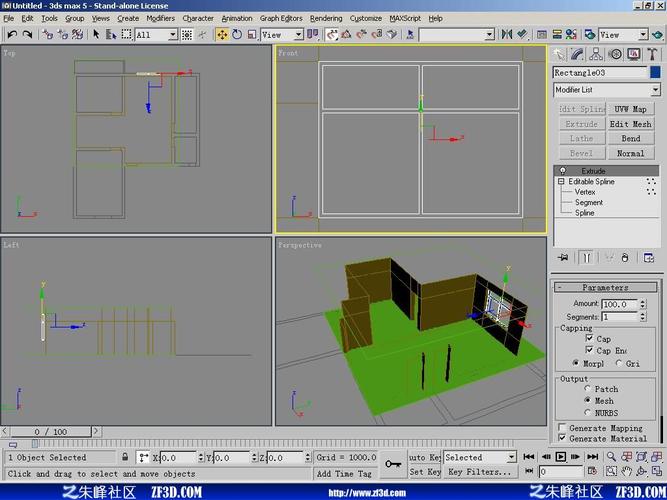The width and height of the screenshot is (667, 500).
Task: Collapse the Parameters rollout
Action: pos(605,287)
